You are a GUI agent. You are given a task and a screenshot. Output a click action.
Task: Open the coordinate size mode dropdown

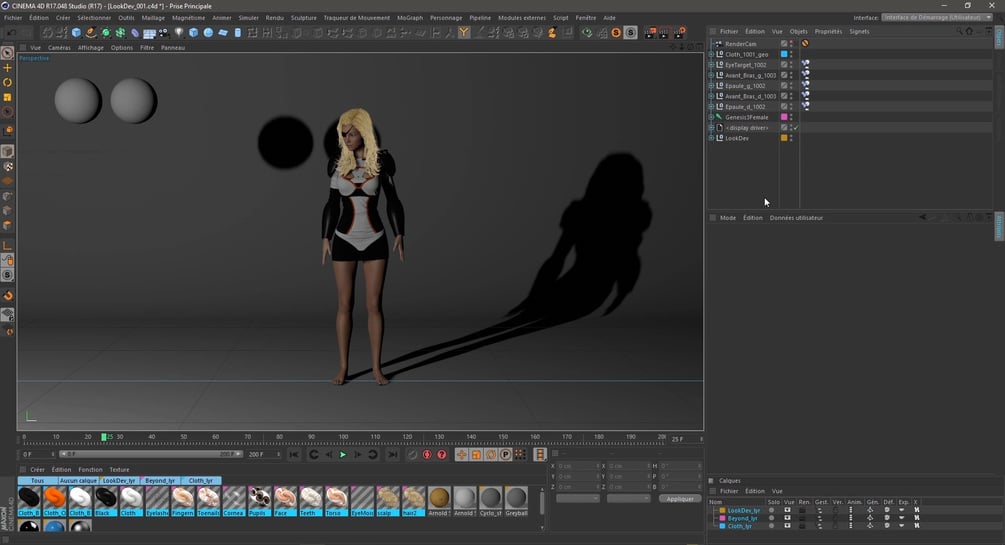click(x=628, y=498)
